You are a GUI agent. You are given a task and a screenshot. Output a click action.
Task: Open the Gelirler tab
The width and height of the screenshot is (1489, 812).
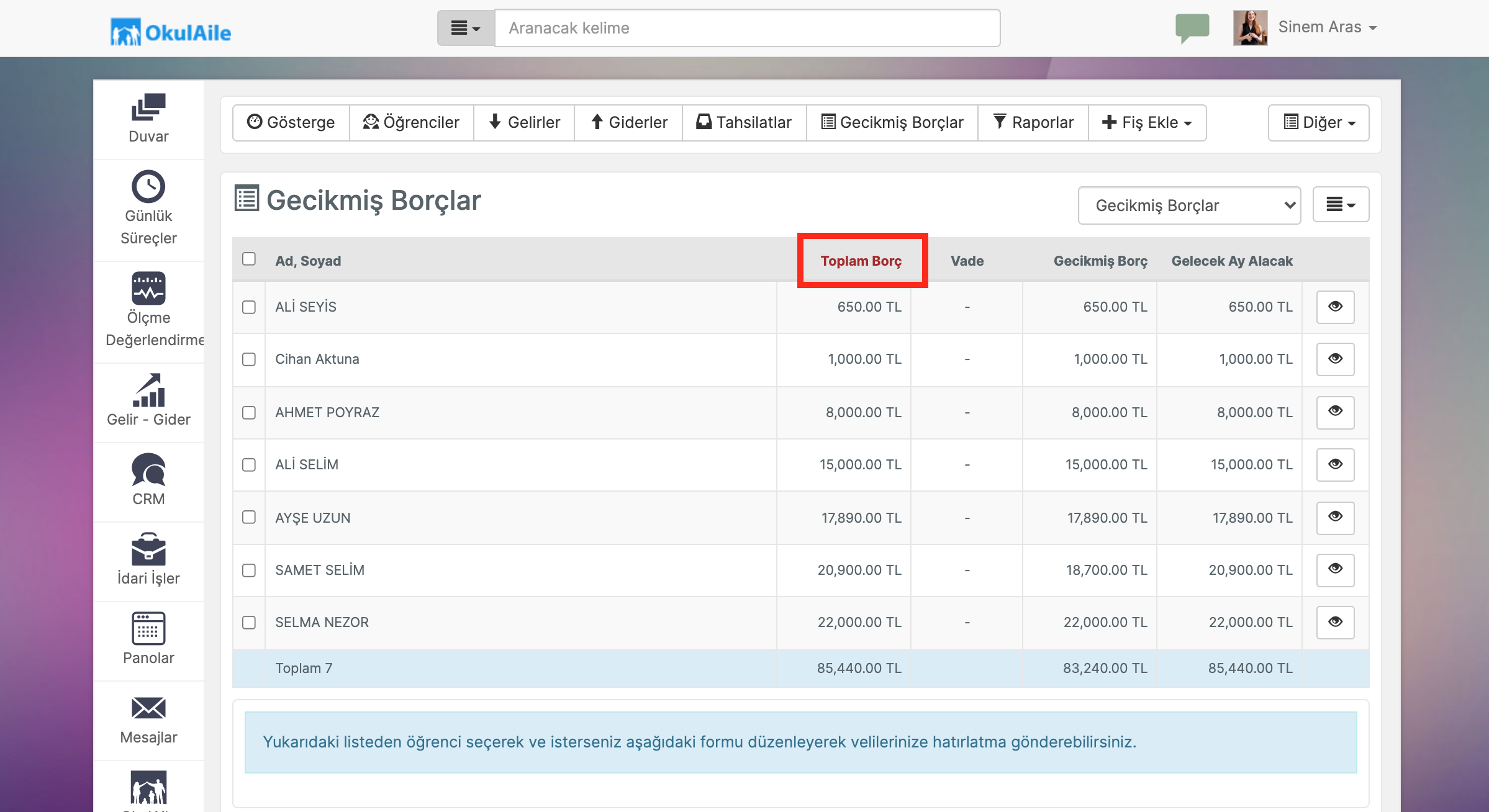pos(524,122)
